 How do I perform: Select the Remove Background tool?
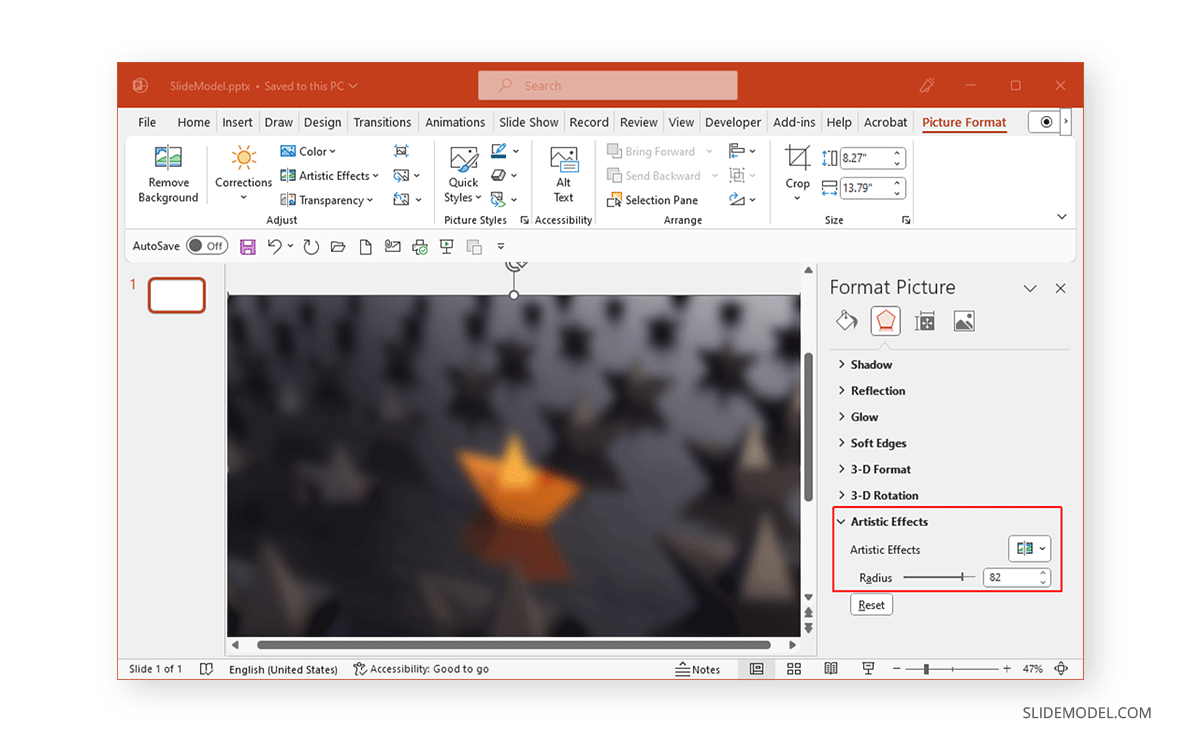pyautogui.click(x=167, y=174)
